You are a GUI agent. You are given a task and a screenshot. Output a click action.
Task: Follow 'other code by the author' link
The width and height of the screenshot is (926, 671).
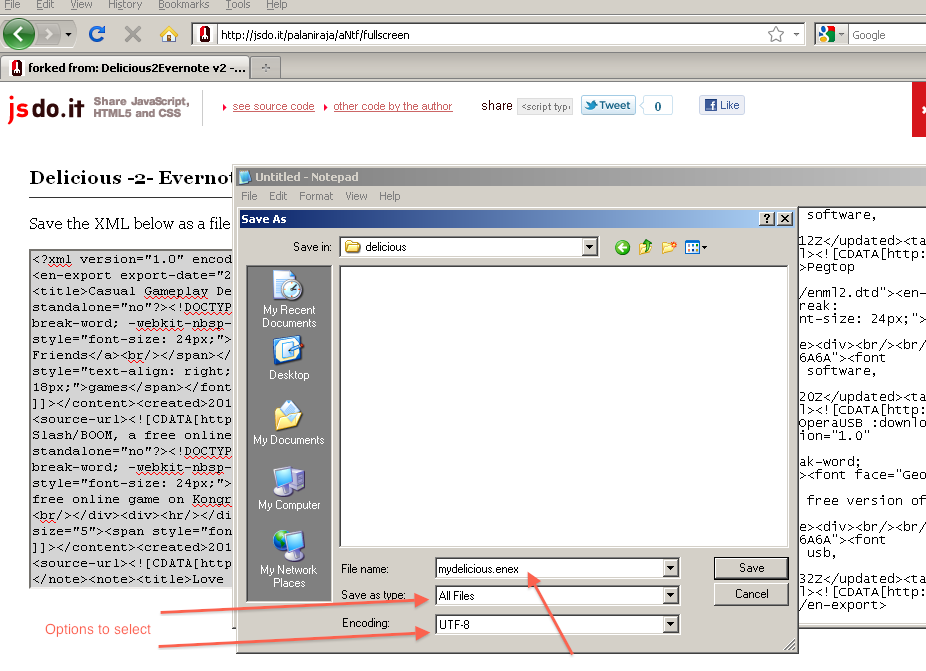pyautogui.click(x=393, y=106)
